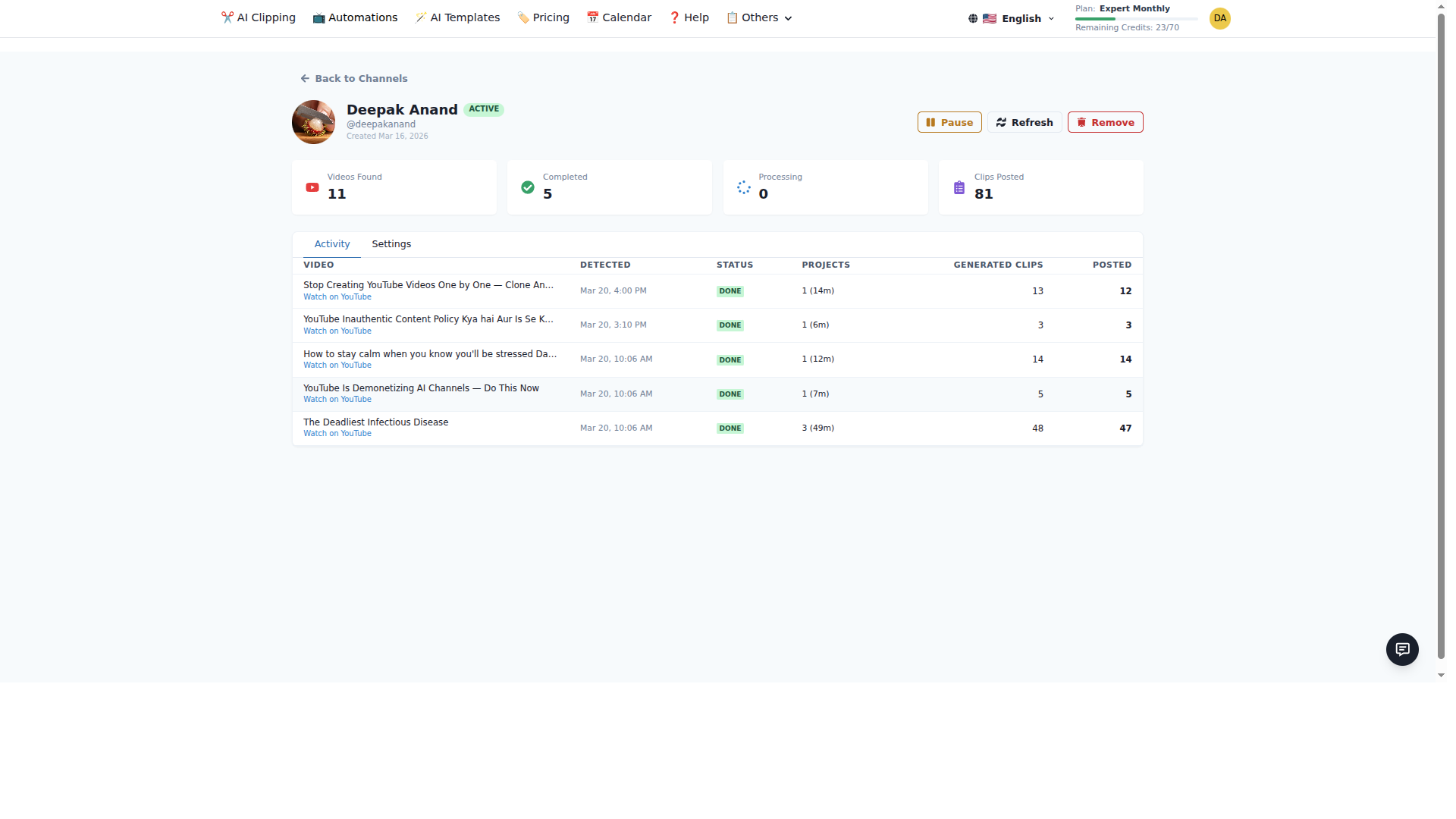This screenshot has width=1456, height=819.
Task: Click the green Completed checkmark icon
Action: pos(528,187)
